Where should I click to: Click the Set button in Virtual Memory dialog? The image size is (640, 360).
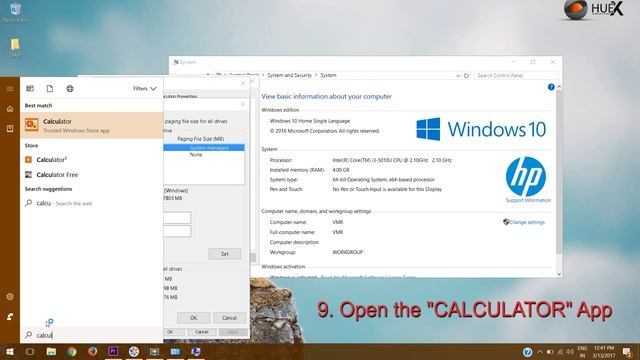(x=224, y=254)
